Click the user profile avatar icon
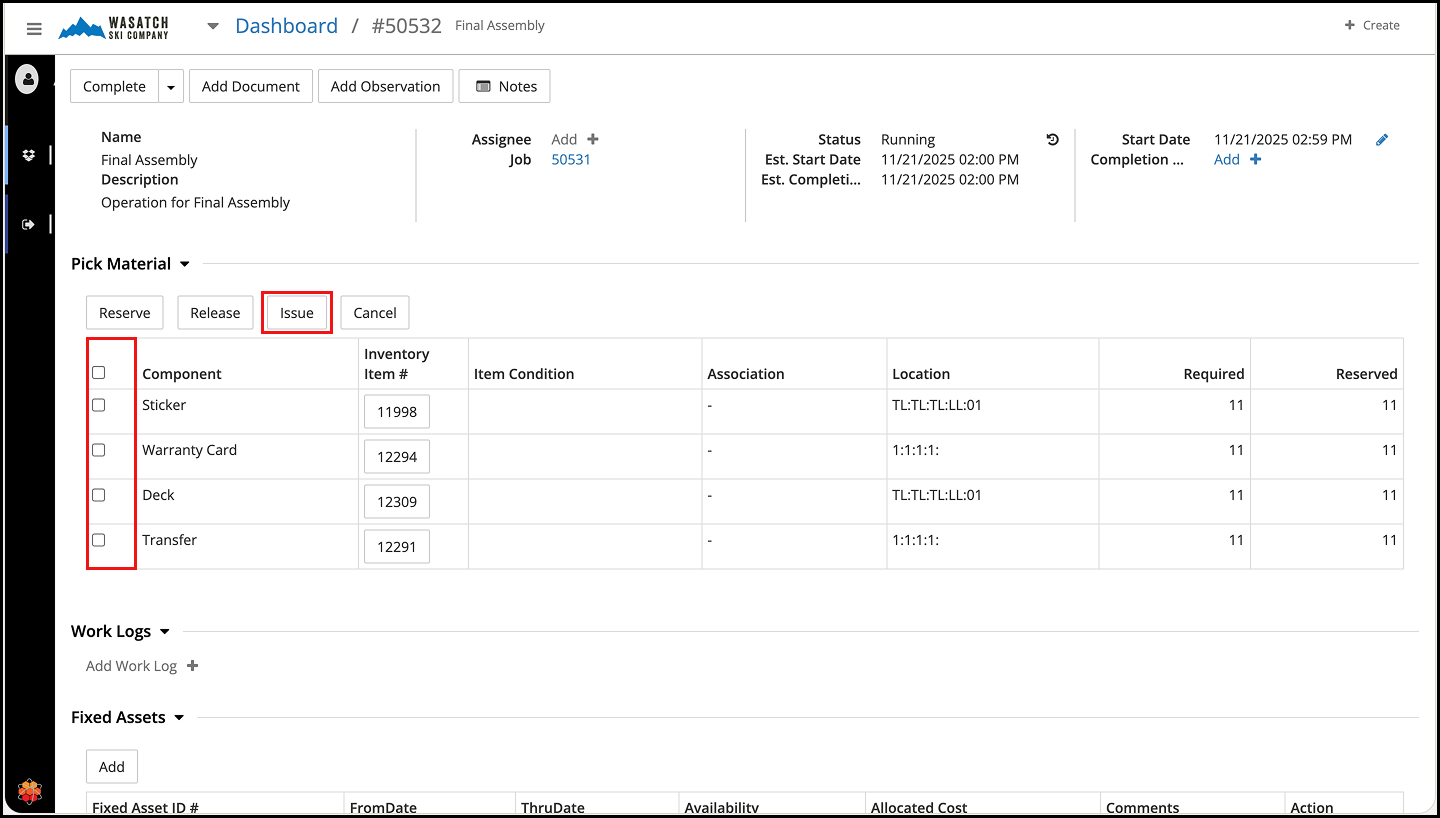 (27, 79)
